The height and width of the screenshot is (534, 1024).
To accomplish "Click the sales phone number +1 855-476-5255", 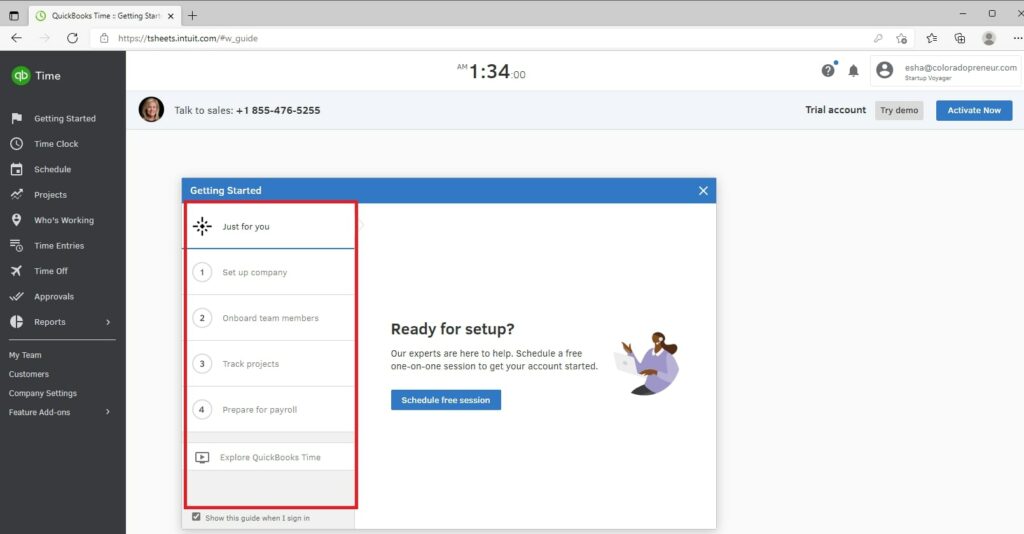I will [278, 110].
